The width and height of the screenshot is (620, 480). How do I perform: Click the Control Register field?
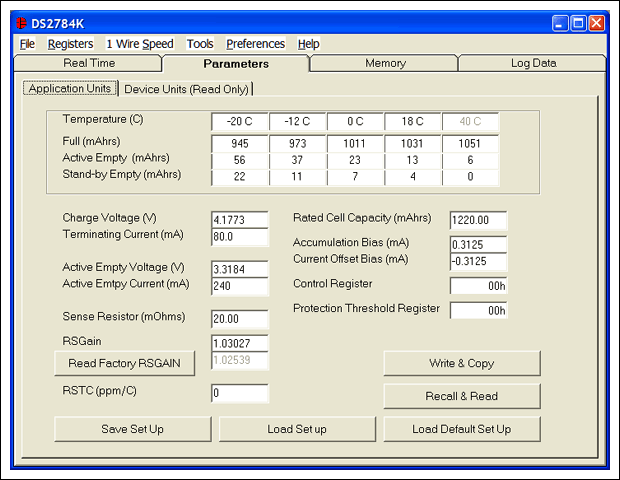tap(478, 286)
